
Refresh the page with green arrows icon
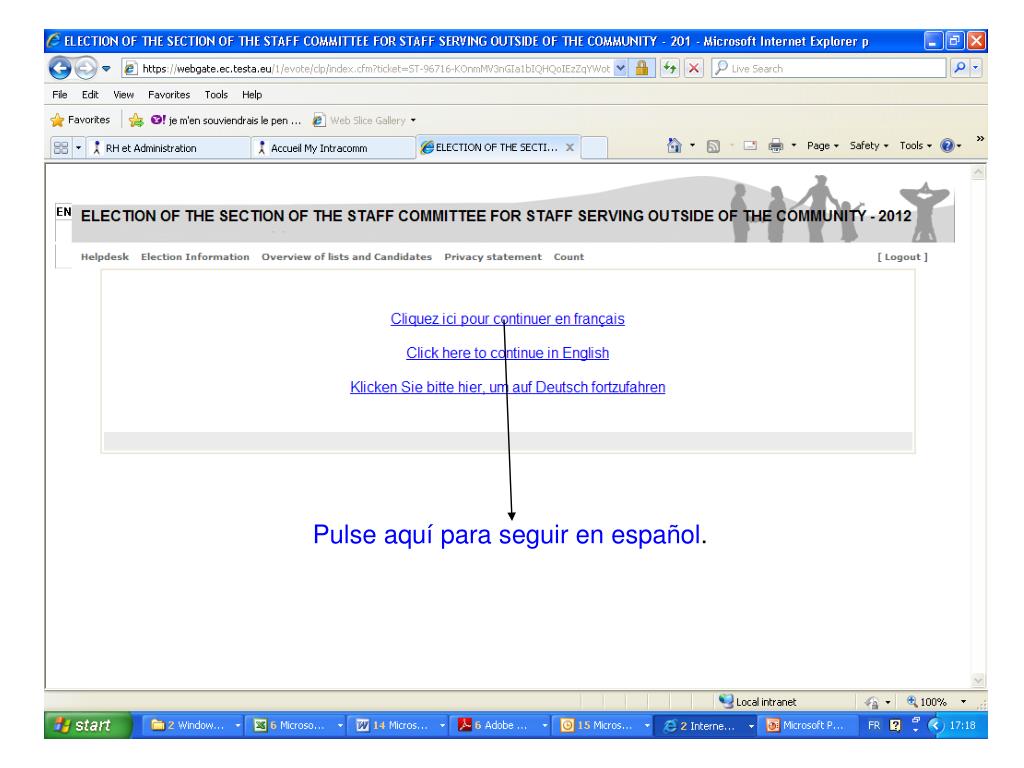(x=670, y=68)
